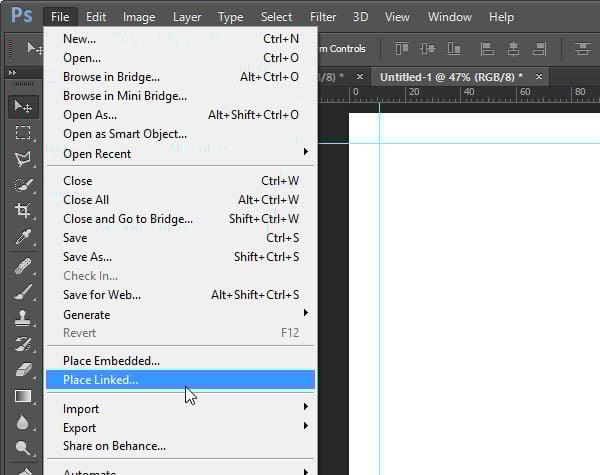Open the Image menu
Screen dimensions: 600x475
(139, 17)
